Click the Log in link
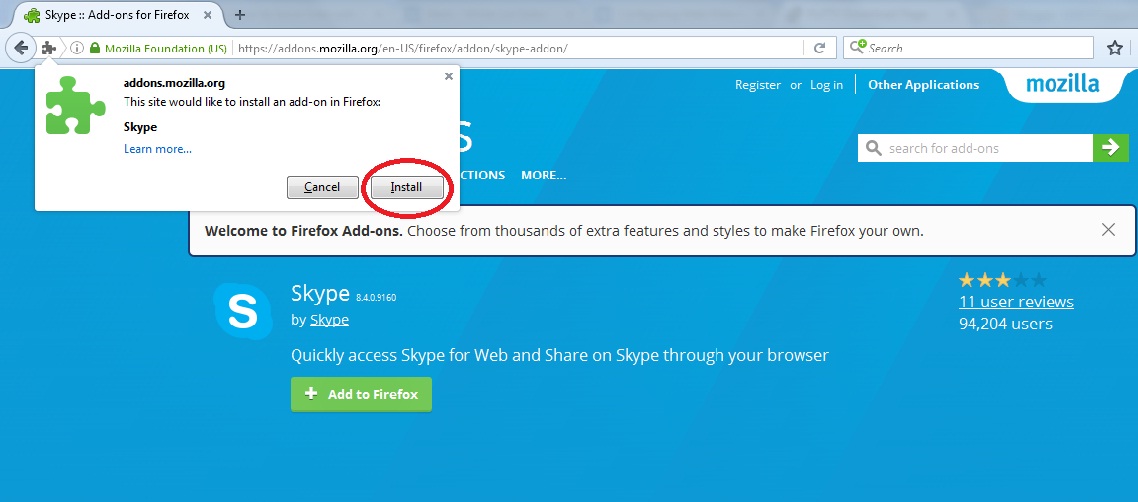Image resolution: width=1138 pixels, height=502 pixels. [x=827, y=85]
